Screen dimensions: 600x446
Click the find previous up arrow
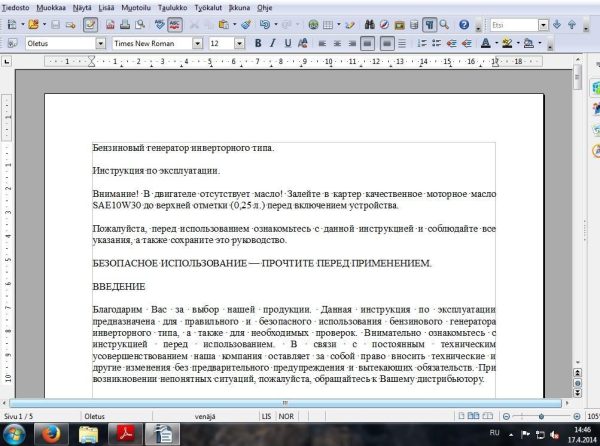coord(572,25)
